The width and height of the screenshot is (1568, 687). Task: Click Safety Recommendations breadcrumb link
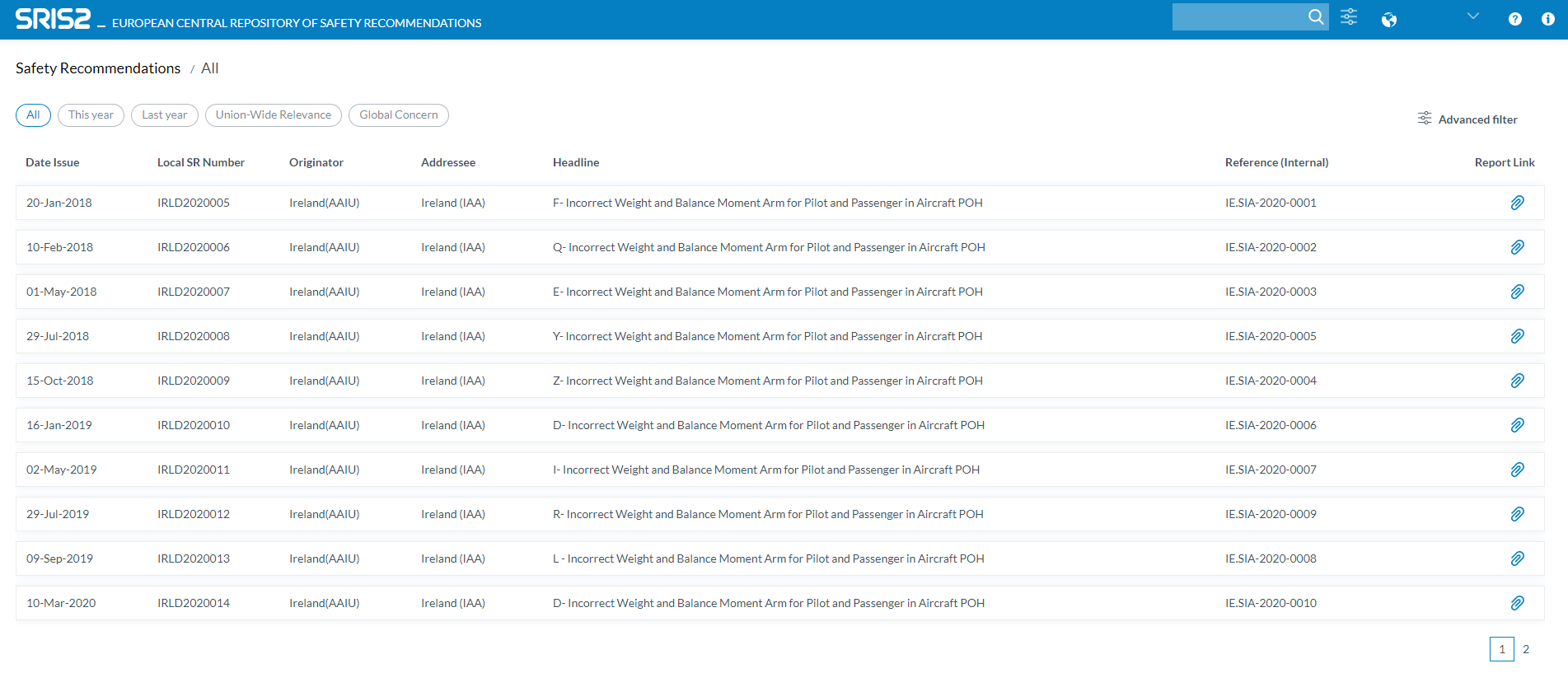(x=98, y=68)
